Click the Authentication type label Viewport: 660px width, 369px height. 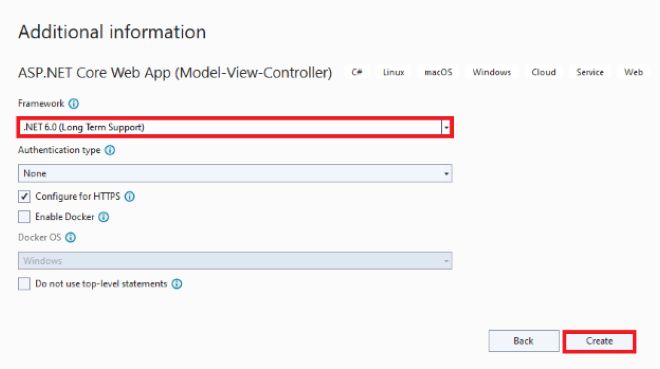click(x=59, y=150)
